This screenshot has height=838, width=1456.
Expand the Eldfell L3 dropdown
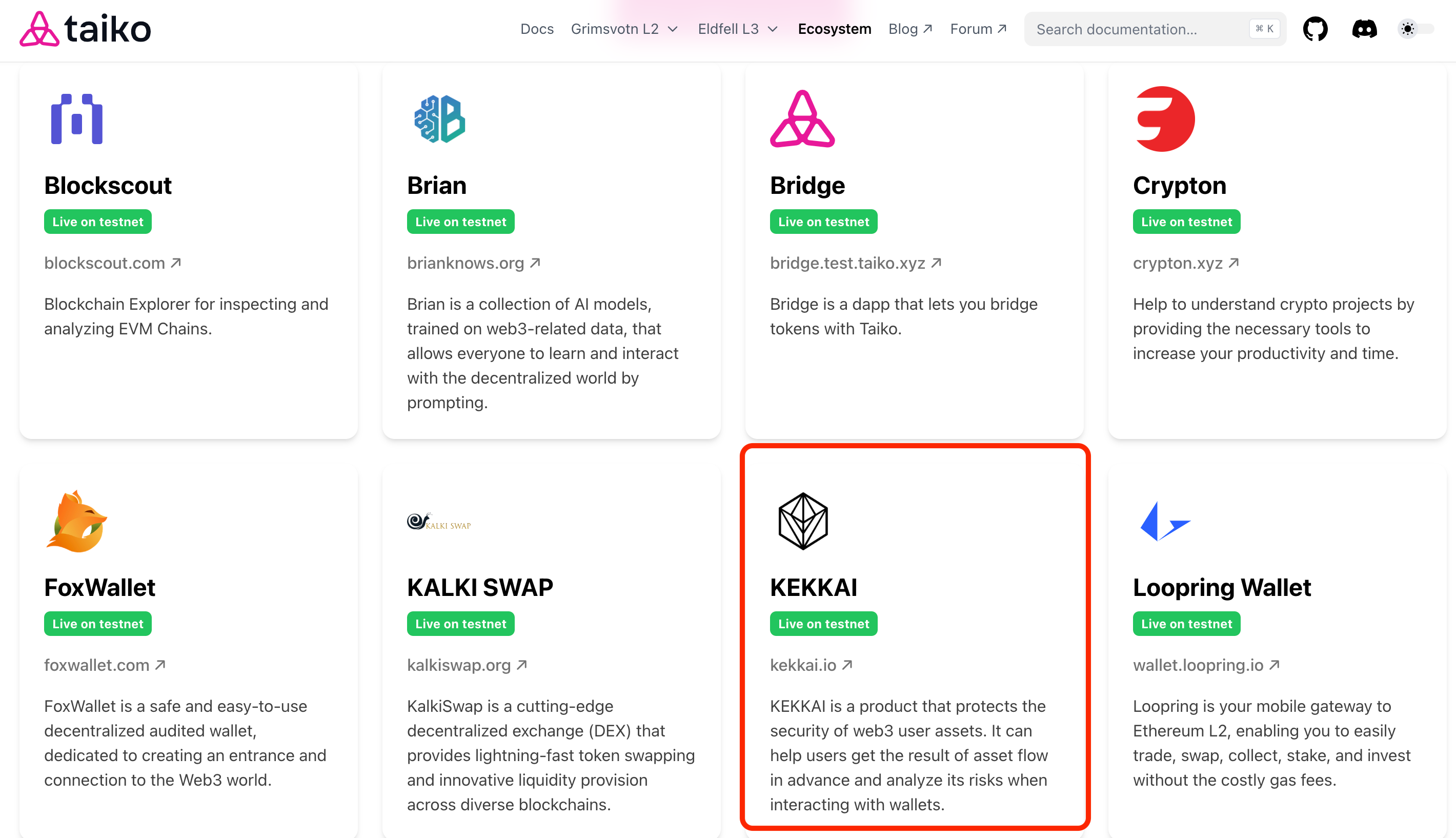pos(738,29)
